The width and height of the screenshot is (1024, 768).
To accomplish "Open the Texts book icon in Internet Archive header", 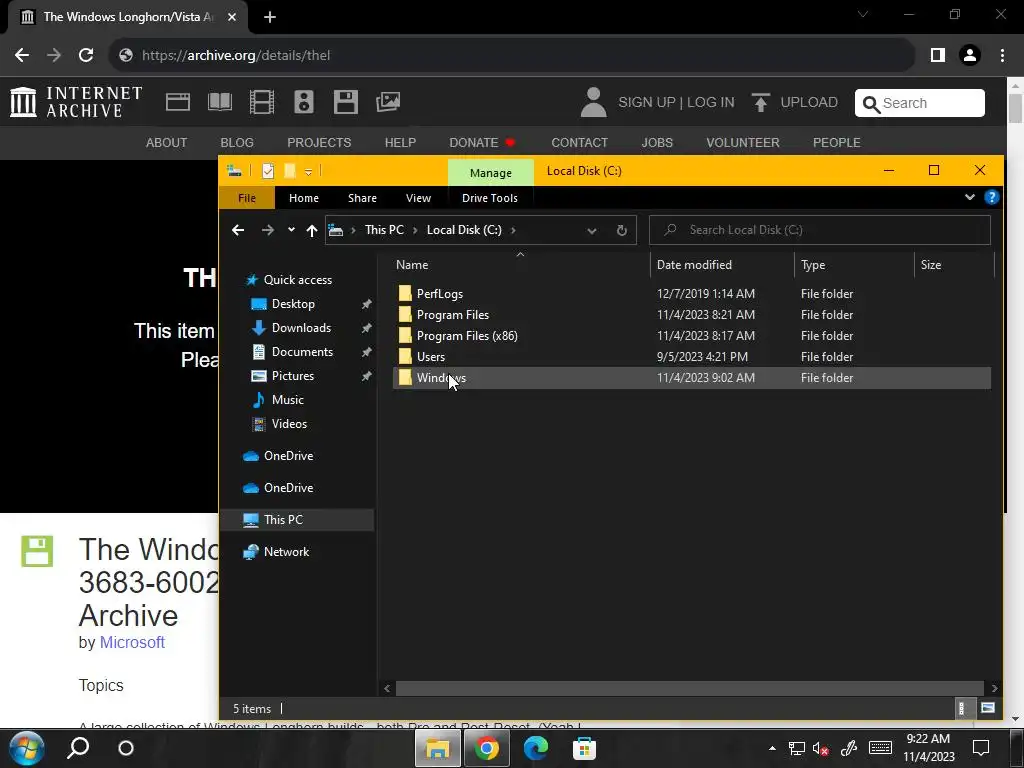I will click(219, 103).
